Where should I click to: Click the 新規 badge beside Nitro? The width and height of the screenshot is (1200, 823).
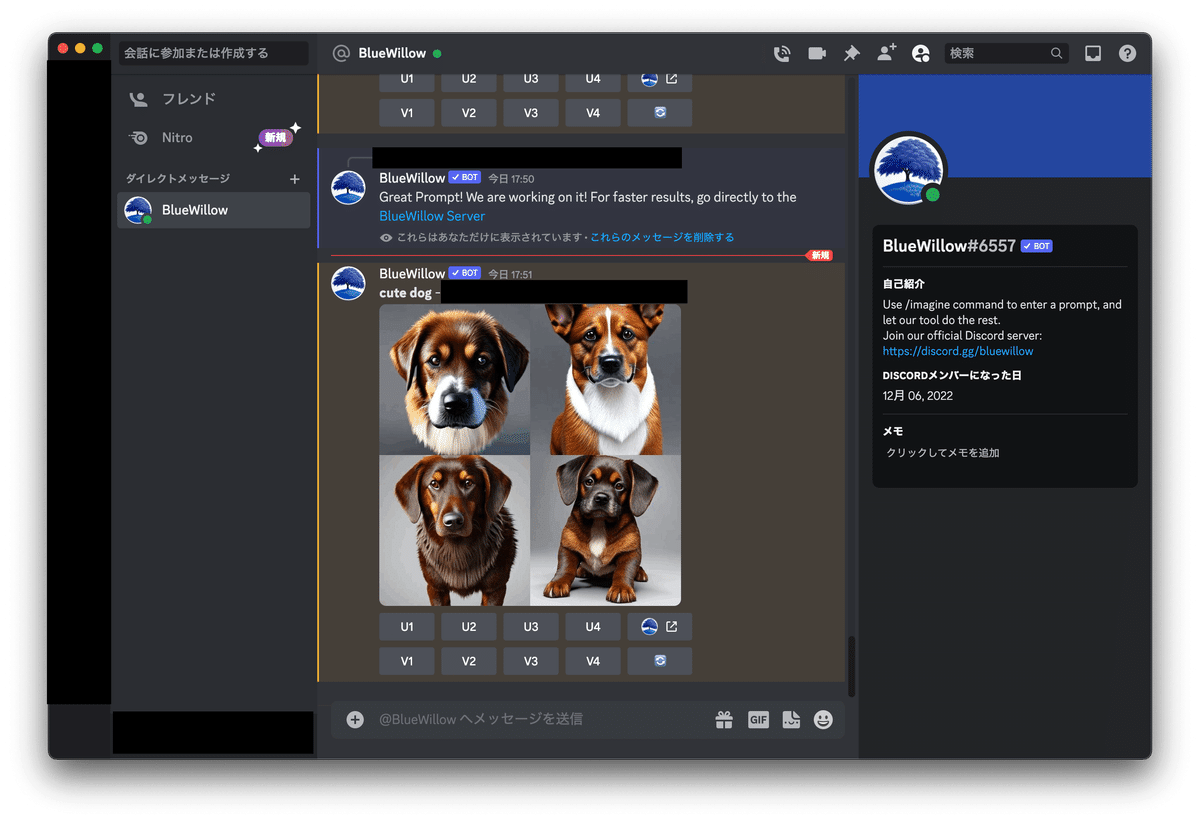pyautogui.click(x=275, y=138)
